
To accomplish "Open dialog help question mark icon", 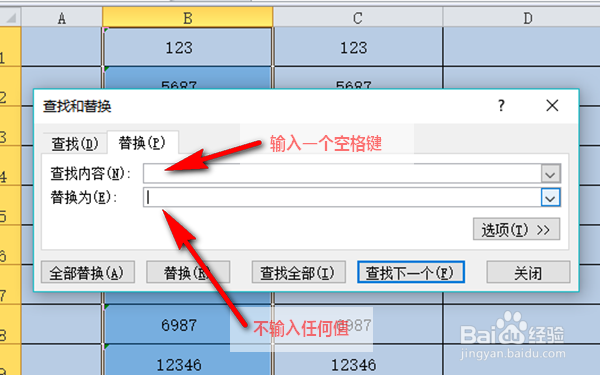I will [x=501, y=105].
